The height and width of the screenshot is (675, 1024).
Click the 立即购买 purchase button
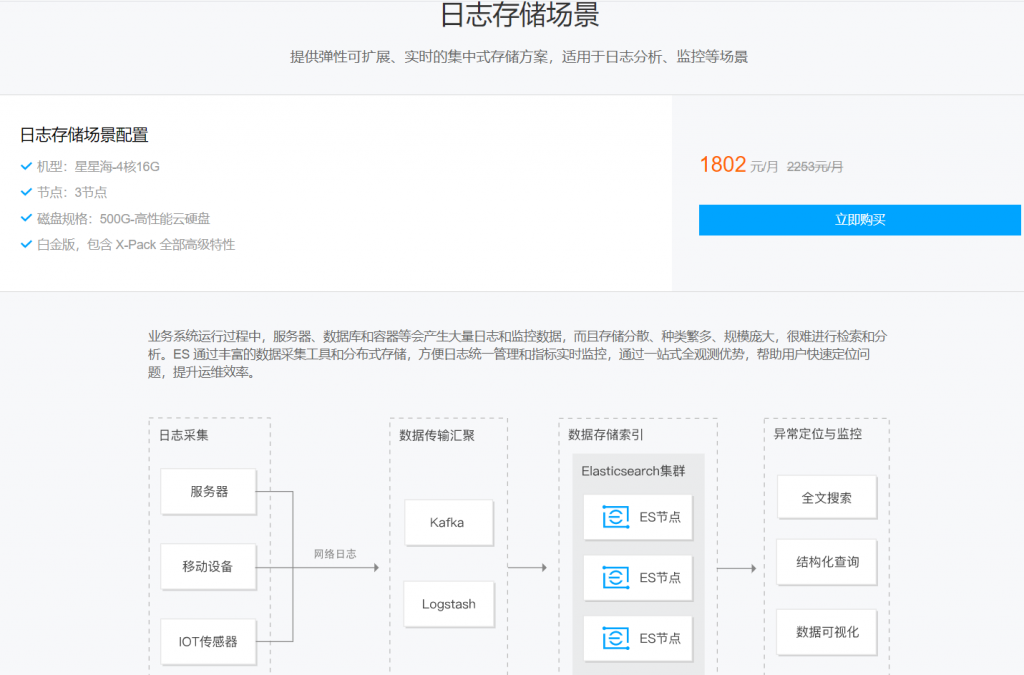859,220
